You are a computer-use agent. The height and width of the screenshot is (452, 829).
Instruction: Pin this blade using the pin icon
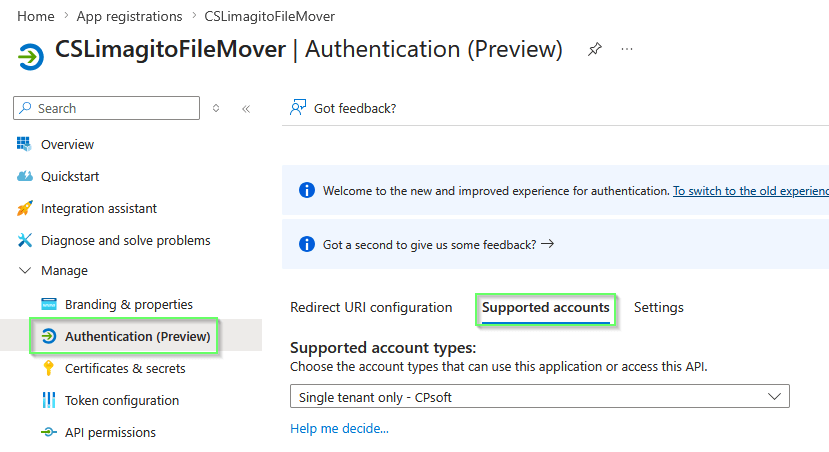pos(595,49)
